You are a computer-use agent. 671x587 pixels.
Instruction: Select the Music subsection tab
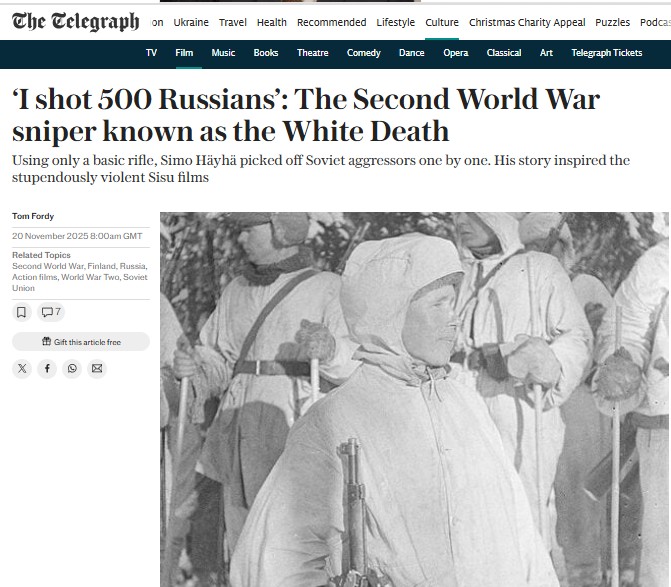[223, 53]
